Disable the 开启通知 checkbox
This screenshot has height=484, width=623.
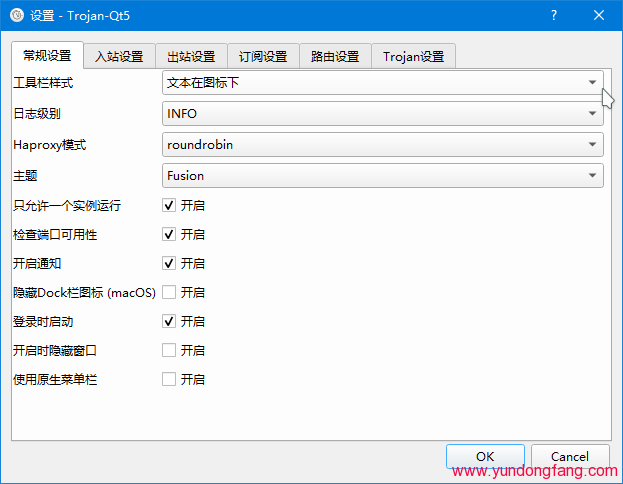click(x=169, y=264)
